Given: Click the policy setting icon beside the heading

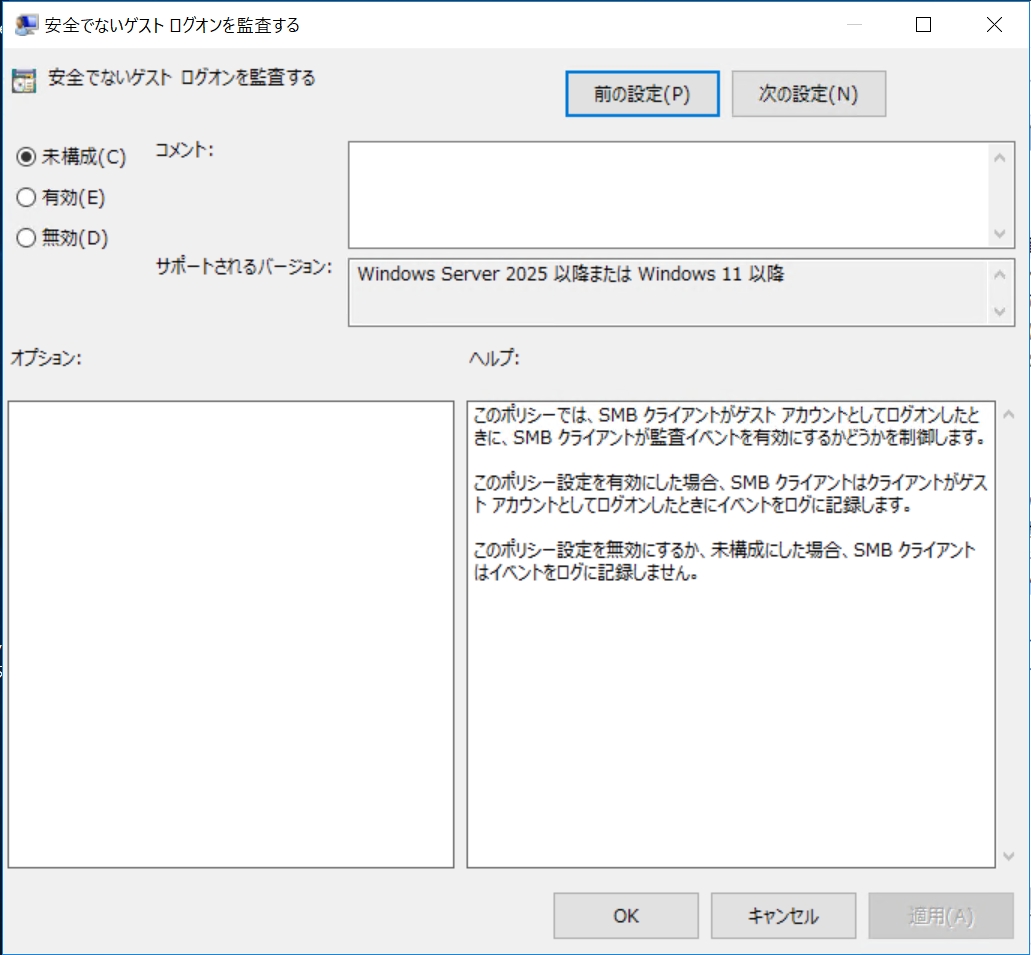Looking at the screenshot, I should (x=24, y=81).
